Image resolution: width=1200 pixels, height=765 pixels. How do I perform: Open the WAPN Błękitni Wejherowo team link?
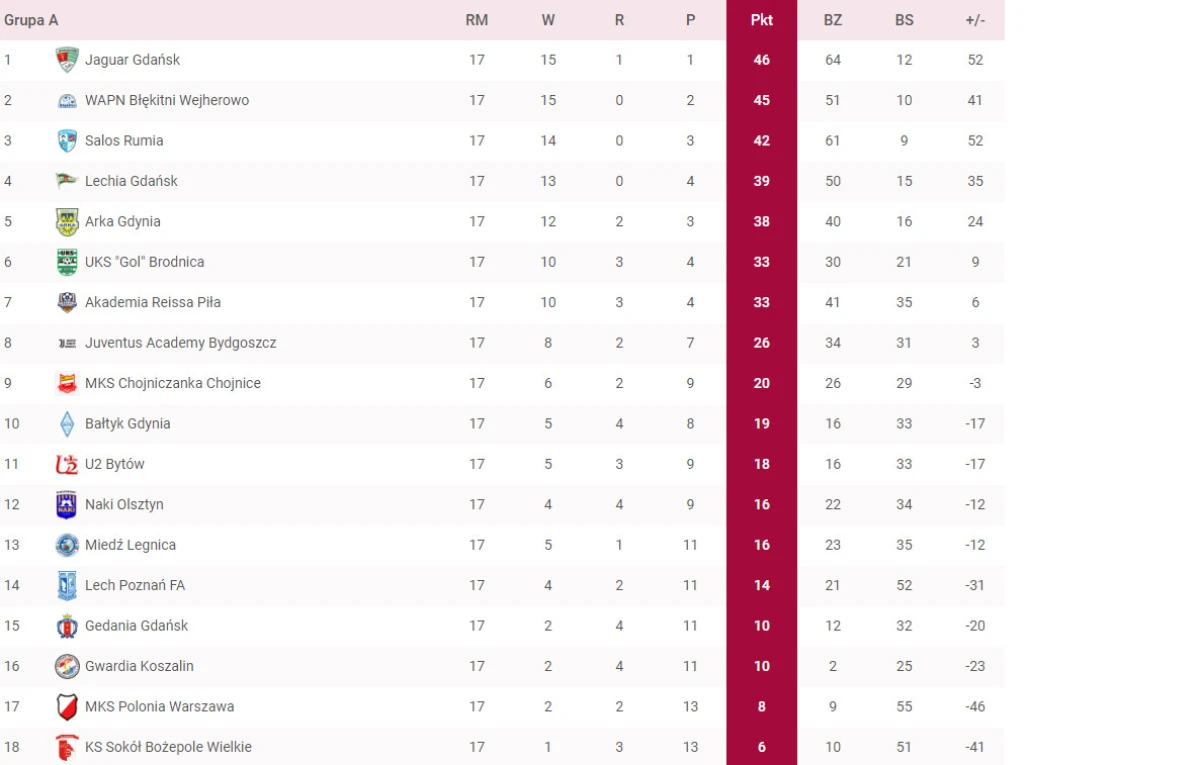167,100
